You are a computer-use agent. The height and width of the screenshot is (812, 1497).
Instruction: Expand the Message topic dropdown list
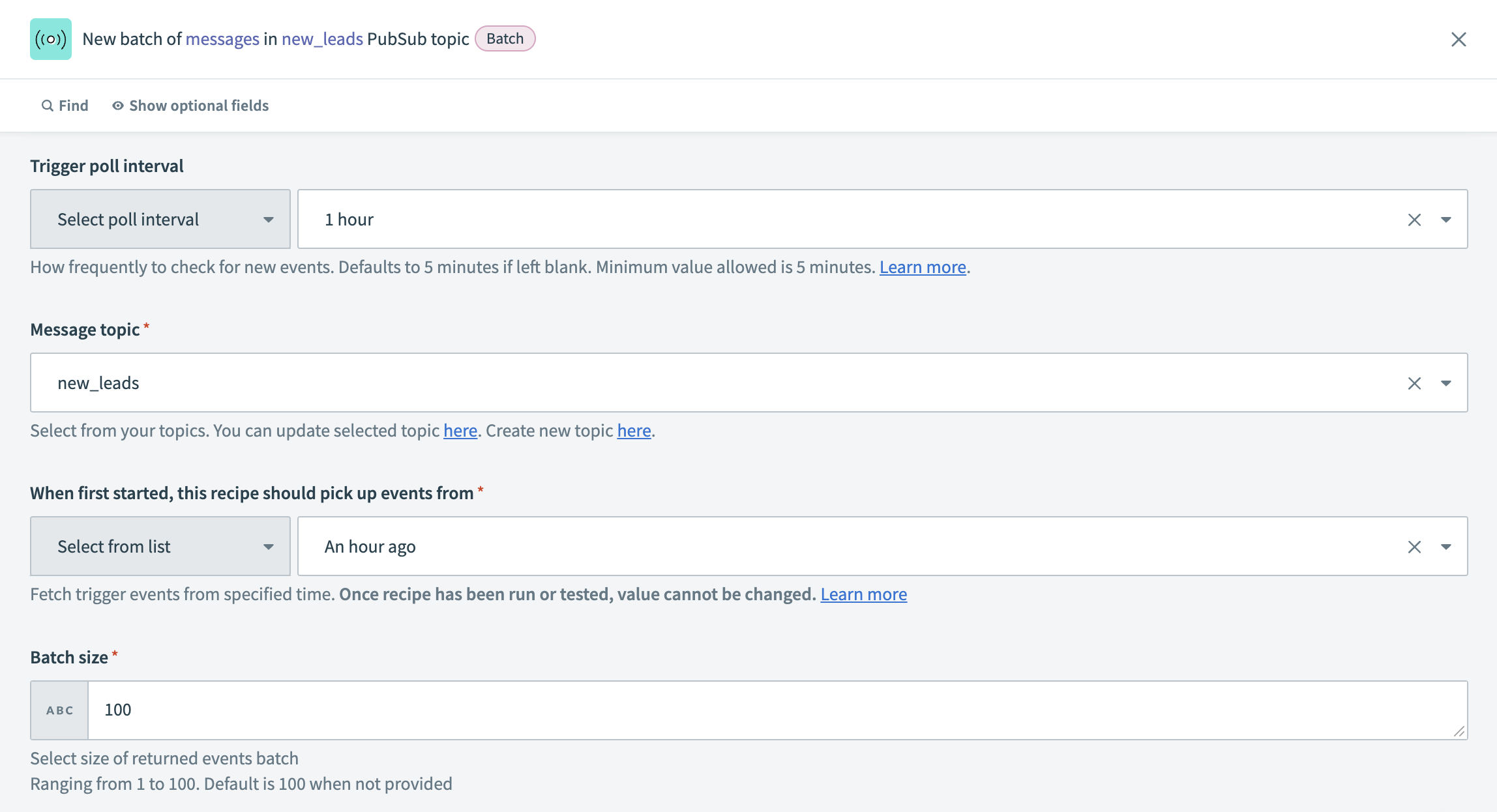click(x=1446, y=383)
